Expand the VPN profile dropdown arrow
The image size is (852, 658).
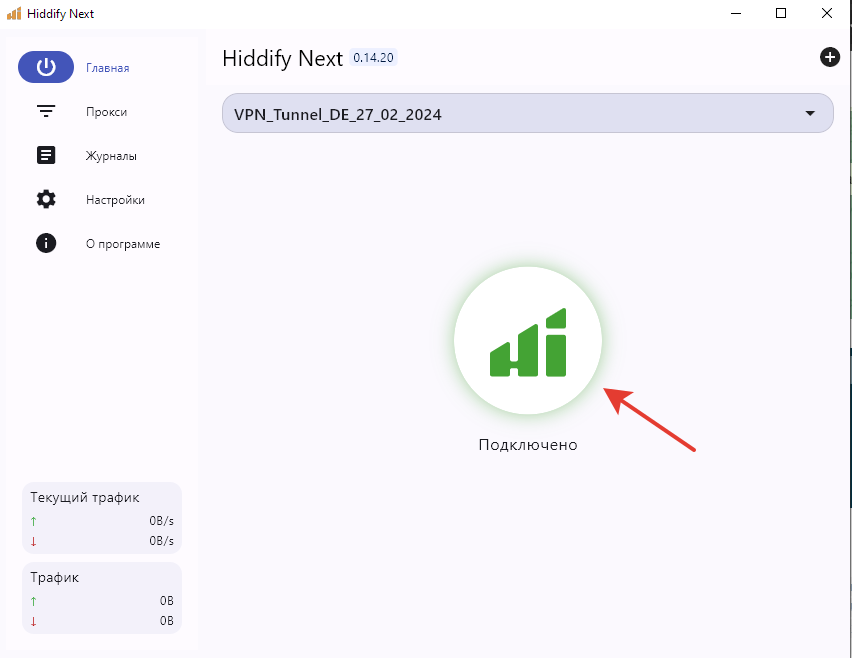coord(810,114)
